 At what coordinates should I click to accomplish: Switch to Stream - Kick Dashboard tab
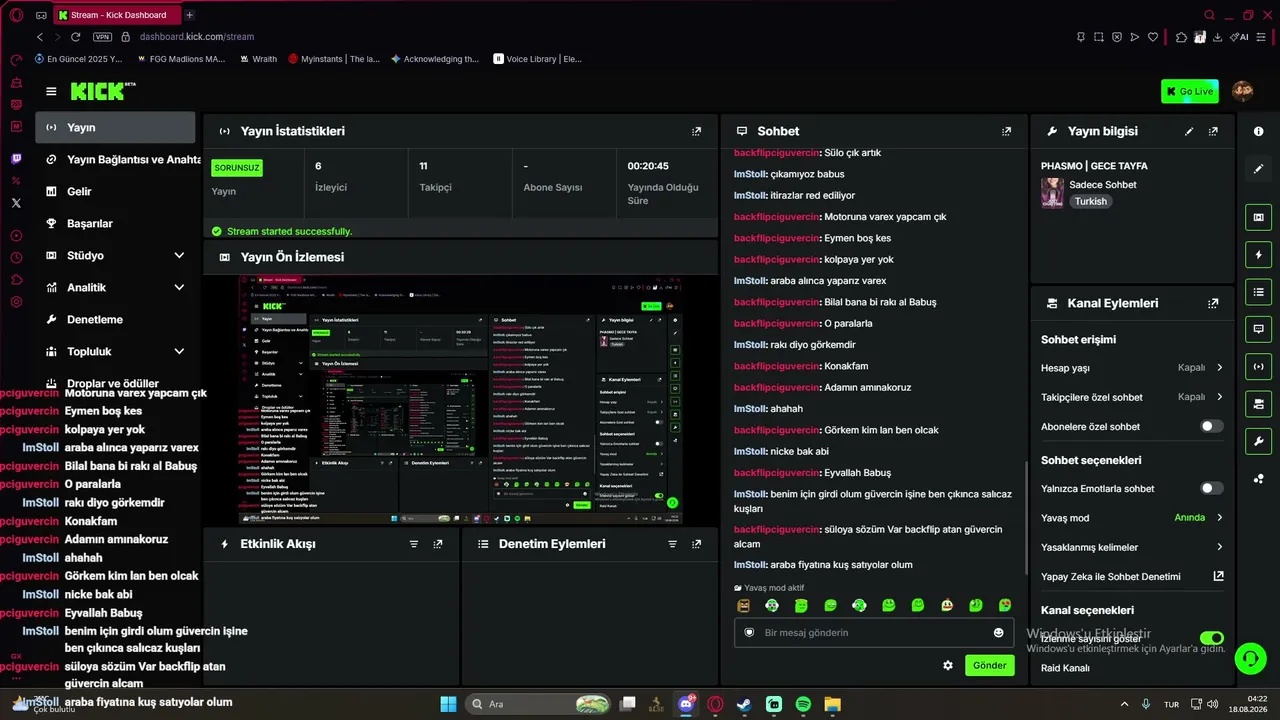(117, 15)
